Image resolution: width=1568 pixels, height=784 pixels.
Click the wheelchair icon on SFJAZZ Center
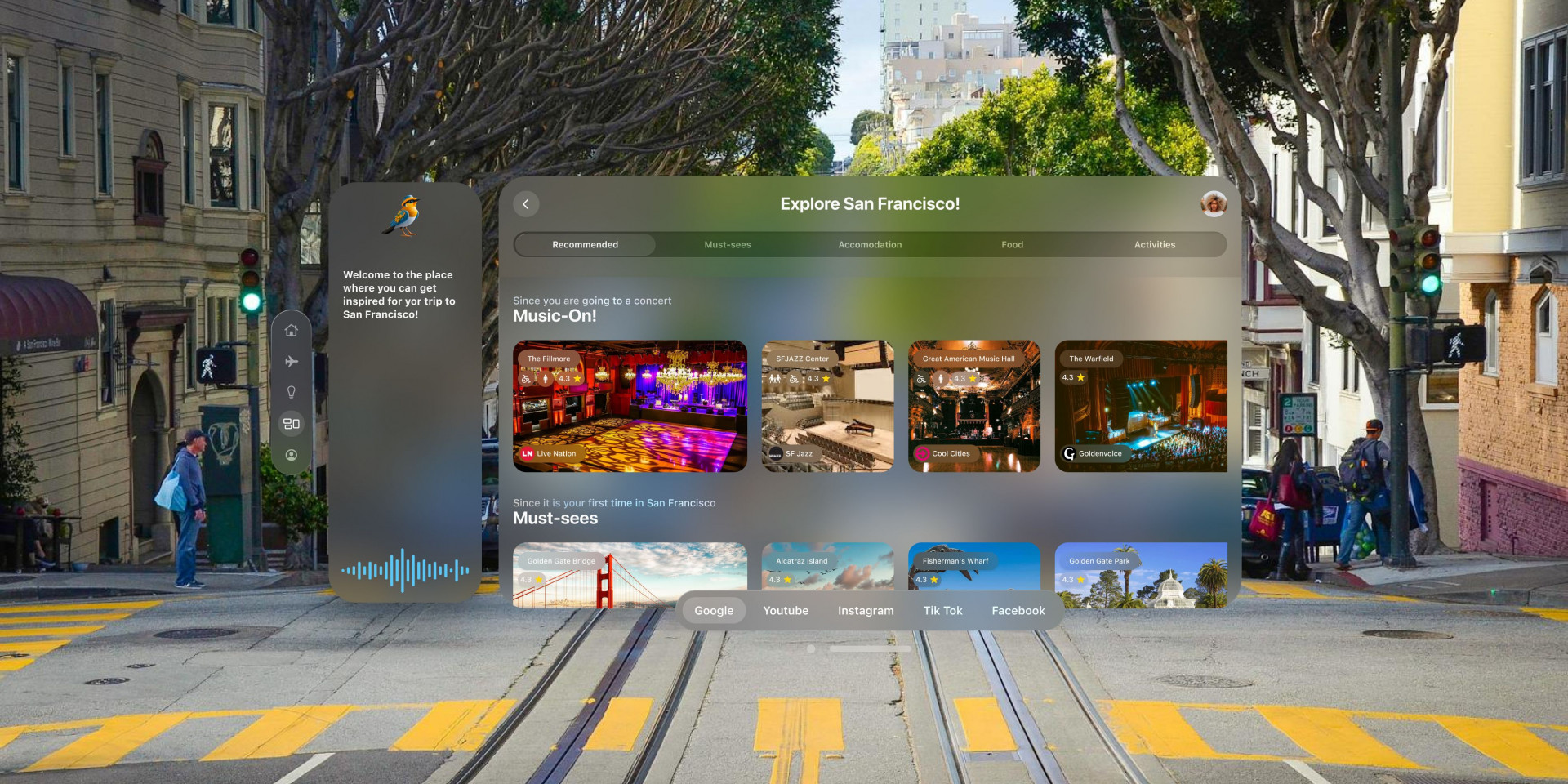pyautogui.click(x=794, y=379)
